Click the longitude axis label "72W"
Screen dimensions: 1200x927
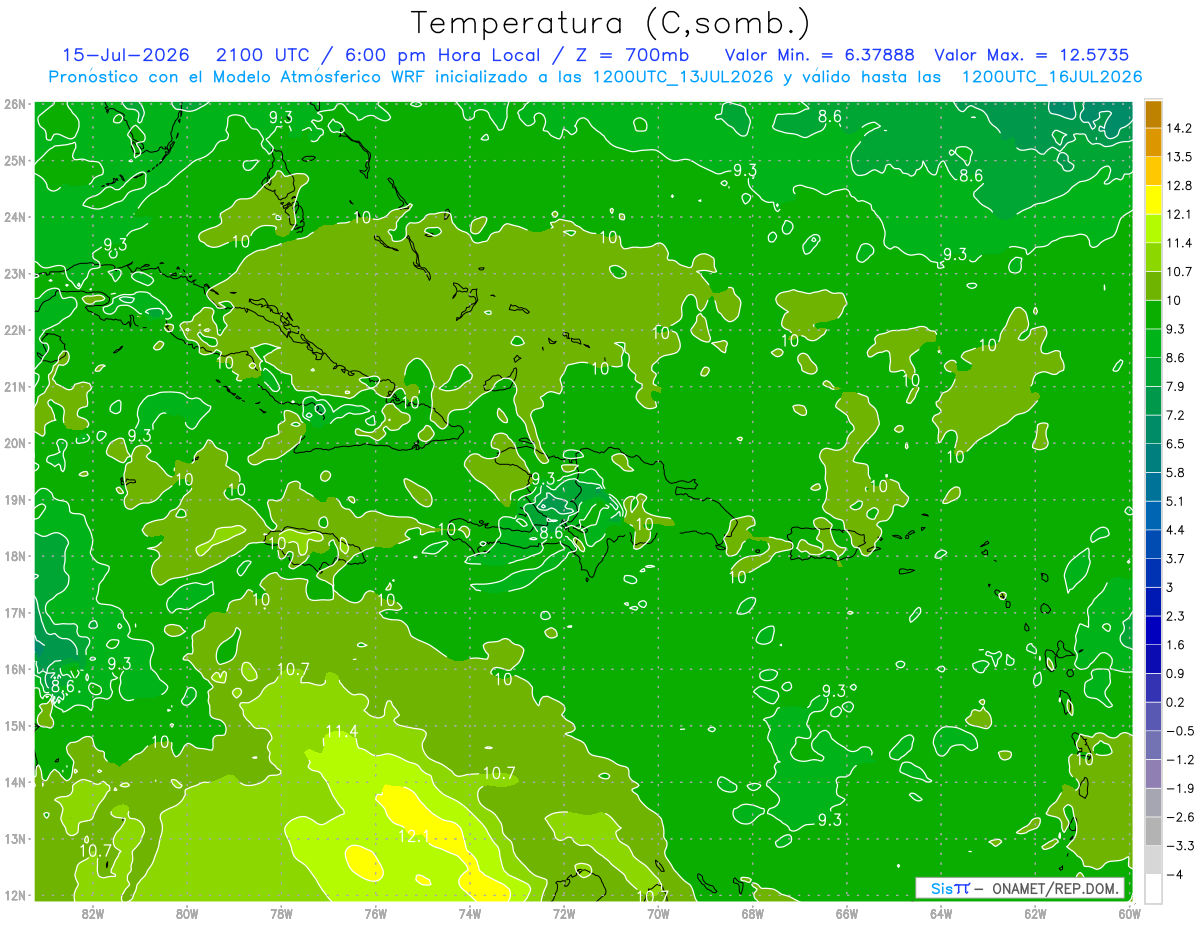pos(564,914)
